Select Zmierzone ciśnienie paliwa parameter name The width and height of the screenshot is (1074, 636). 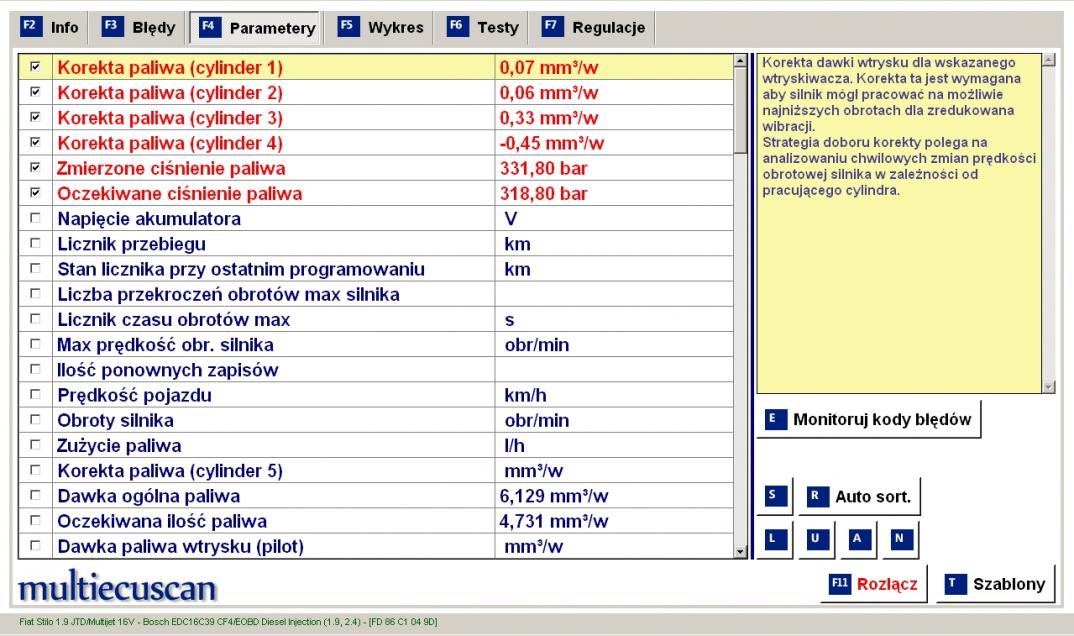click(171, 168)
